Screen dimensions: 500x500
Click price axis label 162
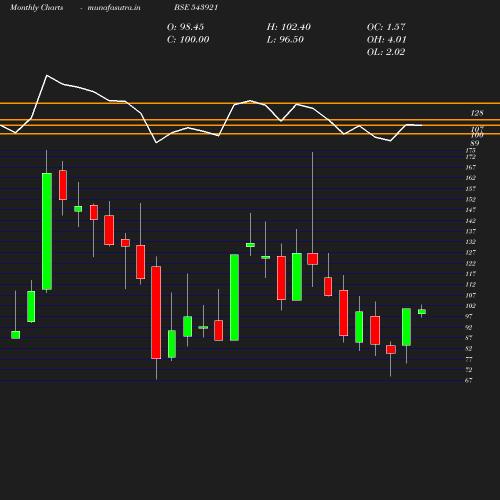tap(470, 178)
